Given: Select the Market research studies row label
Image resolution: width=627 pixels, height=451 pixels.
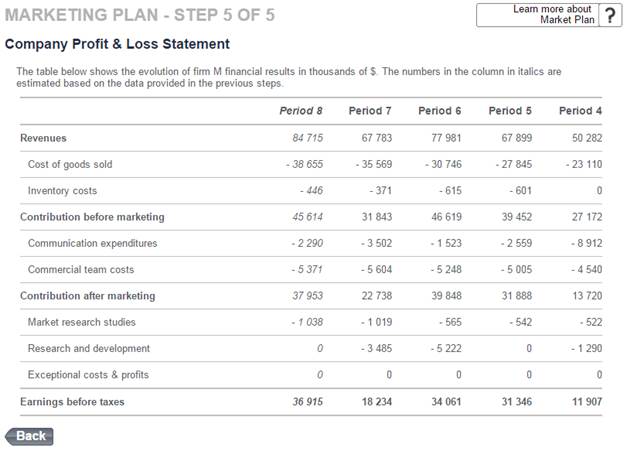Looking at the screenshot, I should click(82, 322).
